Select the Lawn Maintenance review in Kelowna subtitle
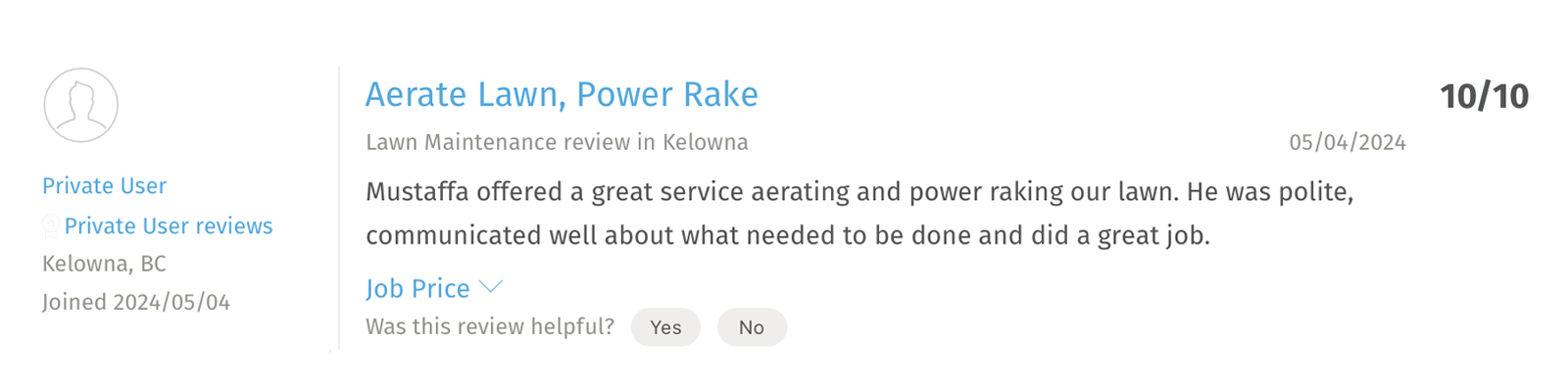The height and width of the screenshot is (392, 1568). point(557,142)
